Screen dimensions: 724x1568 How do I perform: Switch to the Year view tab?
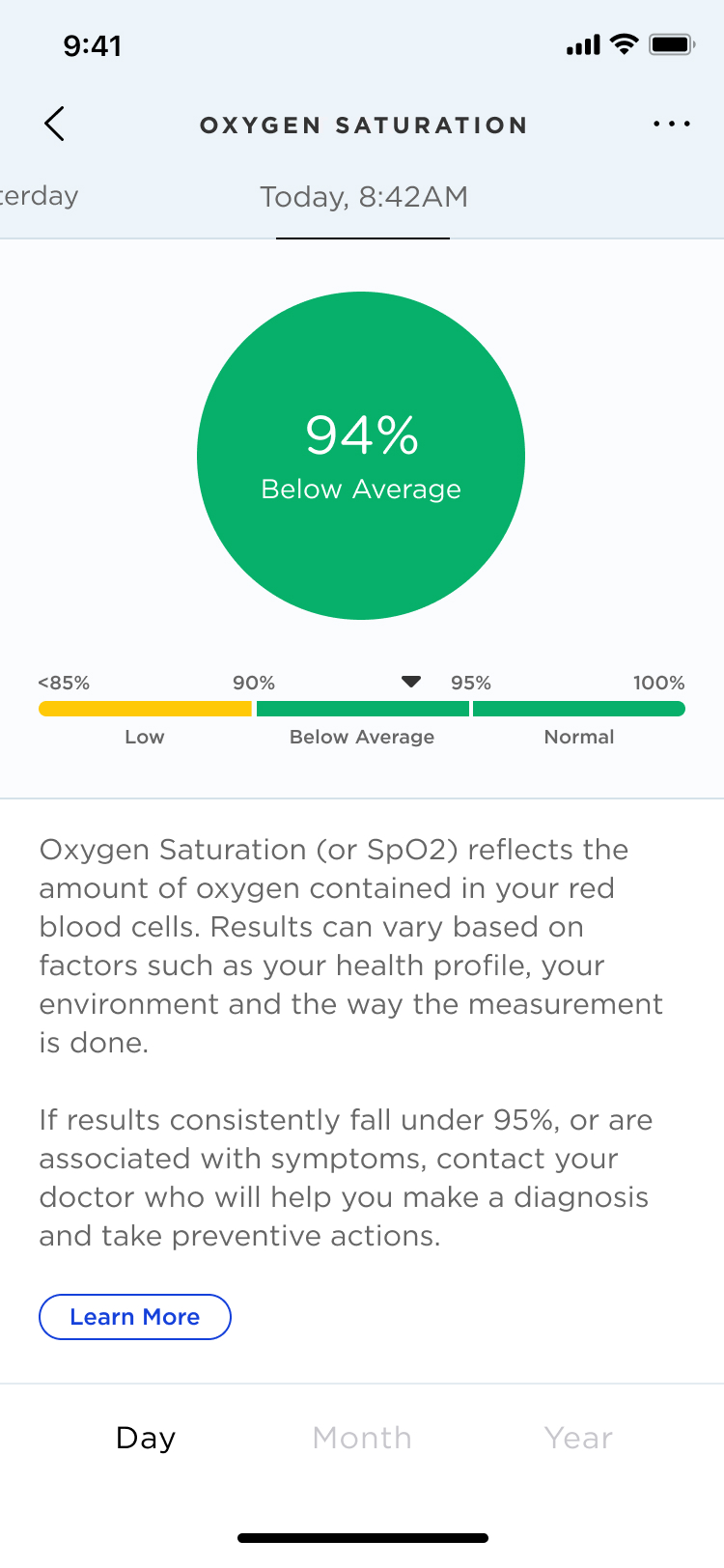[x=578, y=1438]
